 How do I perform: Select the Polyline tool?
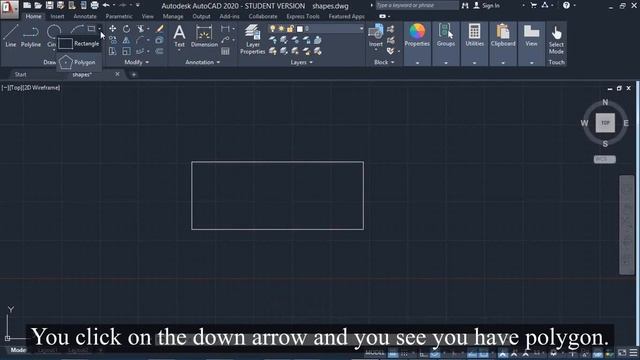[x=31, y=36]
